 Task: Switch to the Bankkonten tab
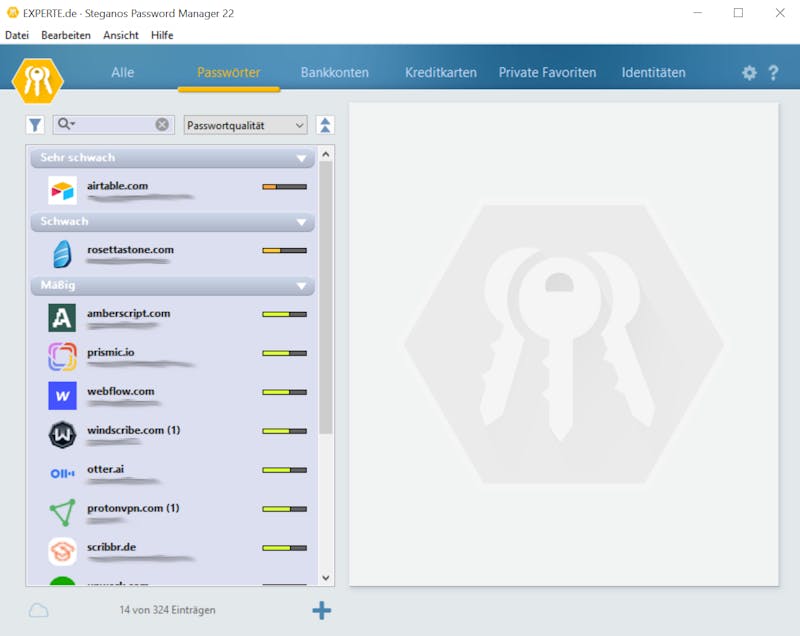point(335,72)
